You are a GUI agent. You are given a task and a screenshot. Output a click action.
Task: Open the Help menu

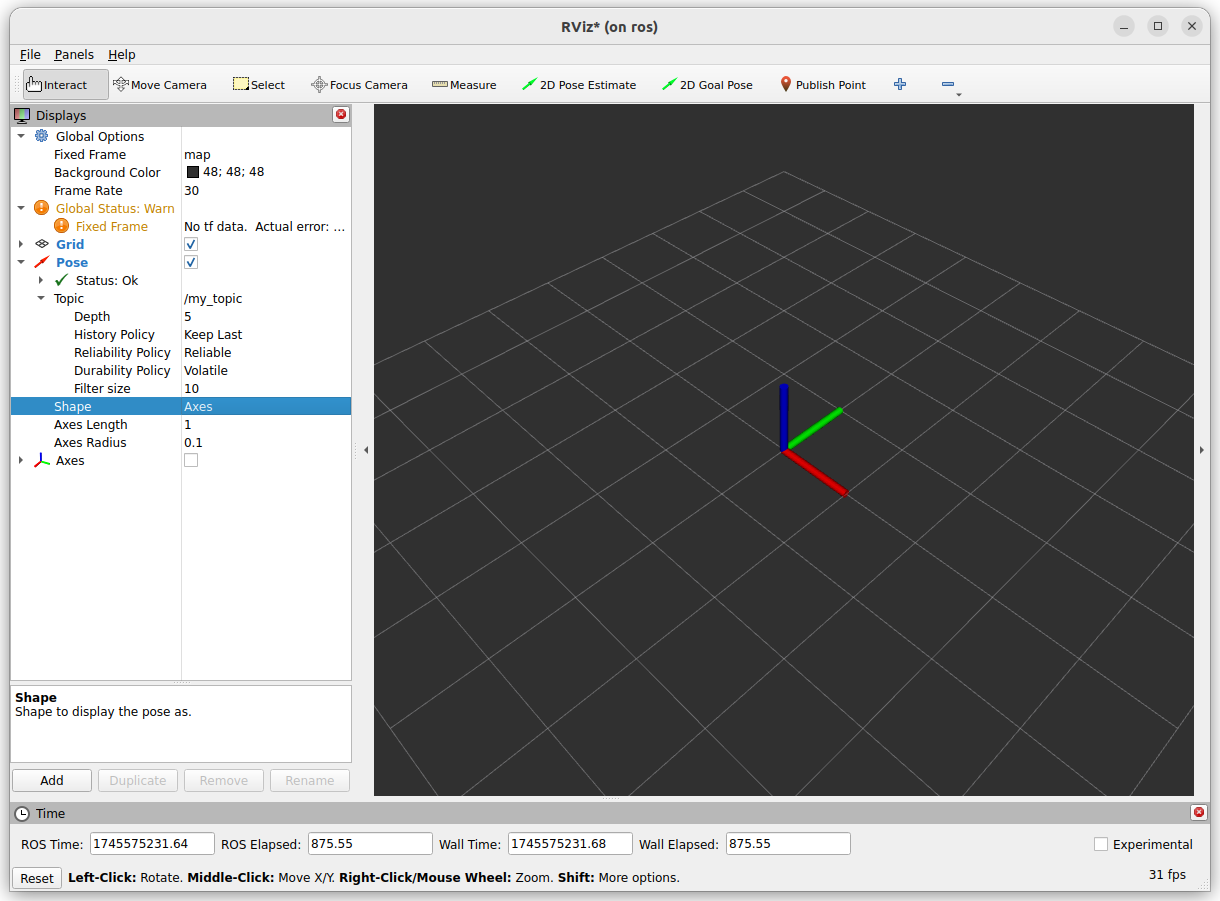(x=122, y=54)
